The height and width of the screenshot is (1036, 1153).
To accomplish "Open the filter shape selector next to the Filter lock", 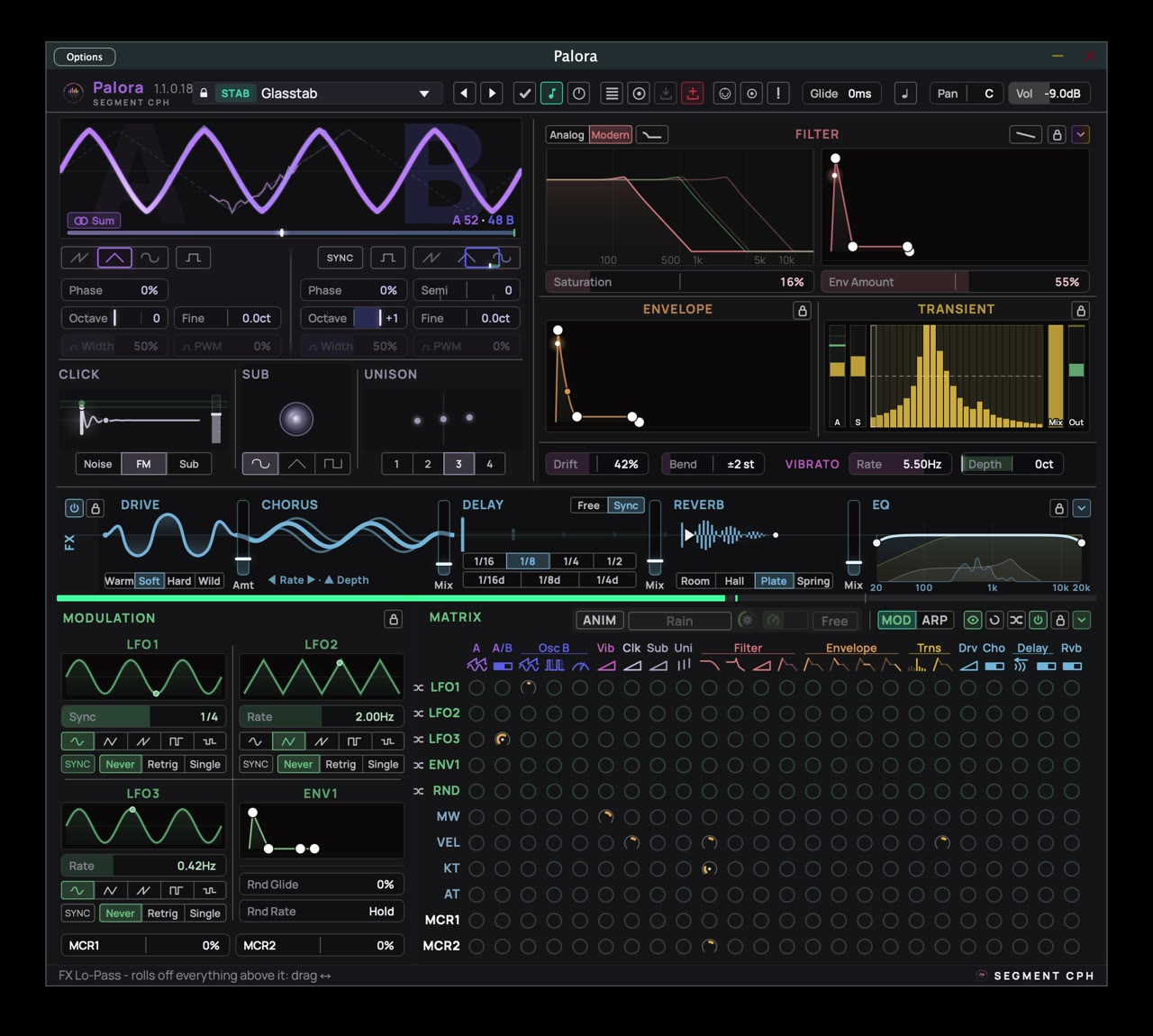I will coord(1026,134).
